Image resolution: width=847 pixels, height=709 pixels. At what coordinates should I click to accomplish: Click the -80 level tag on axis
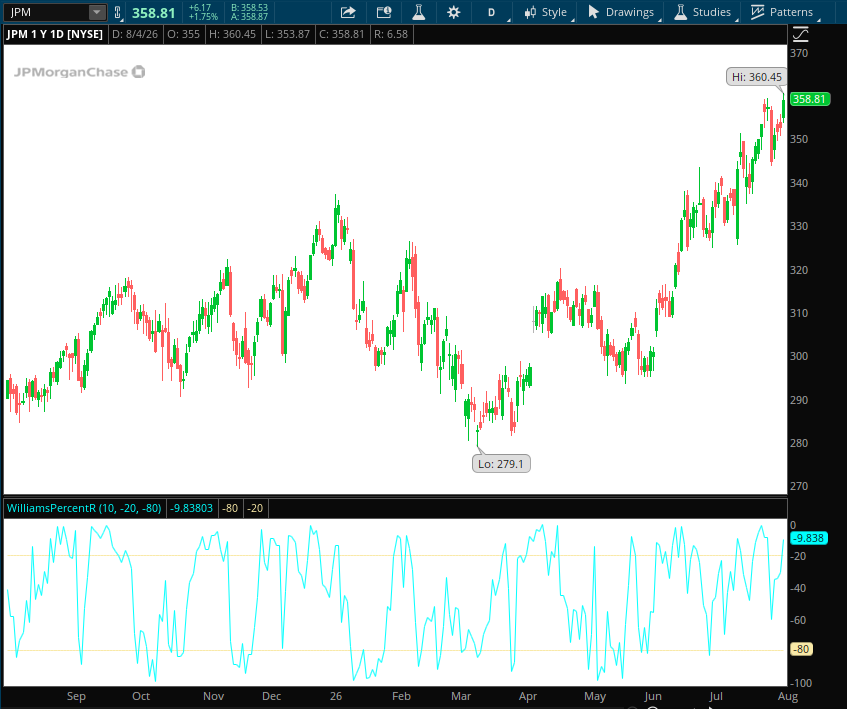click(x=802, y=649)
